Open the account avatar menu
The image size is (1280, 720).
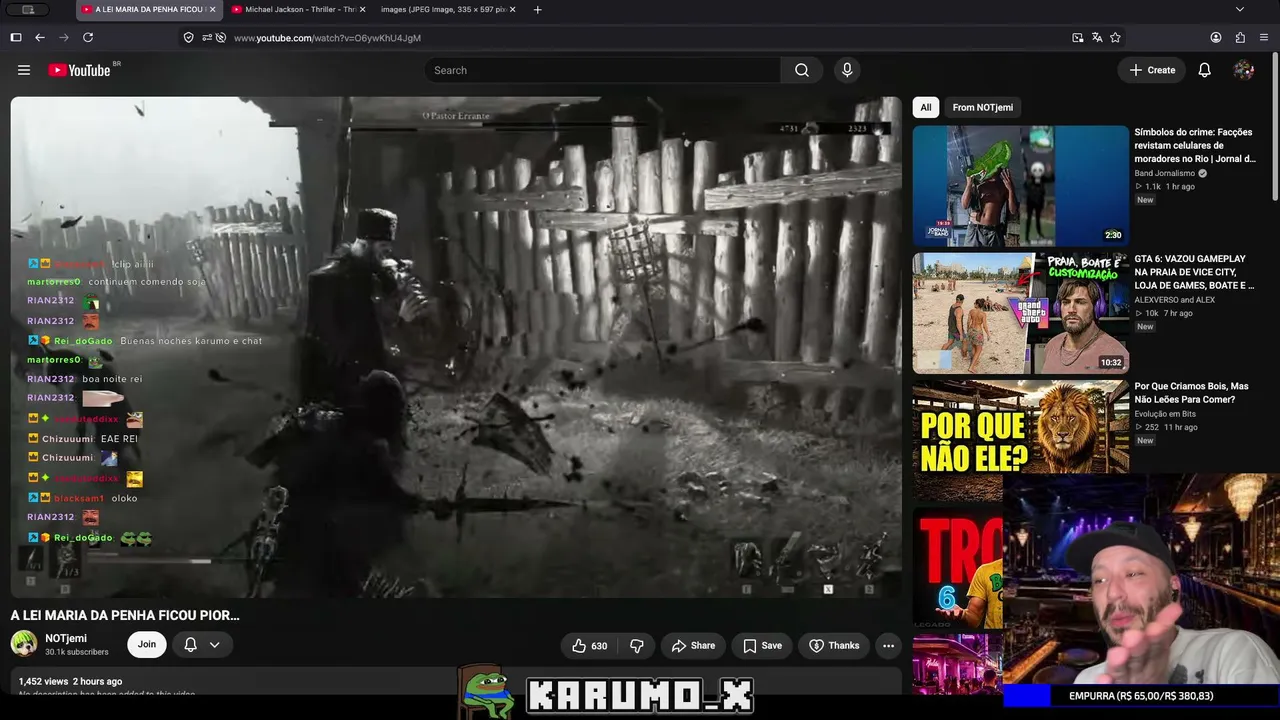pos(1244,70)
